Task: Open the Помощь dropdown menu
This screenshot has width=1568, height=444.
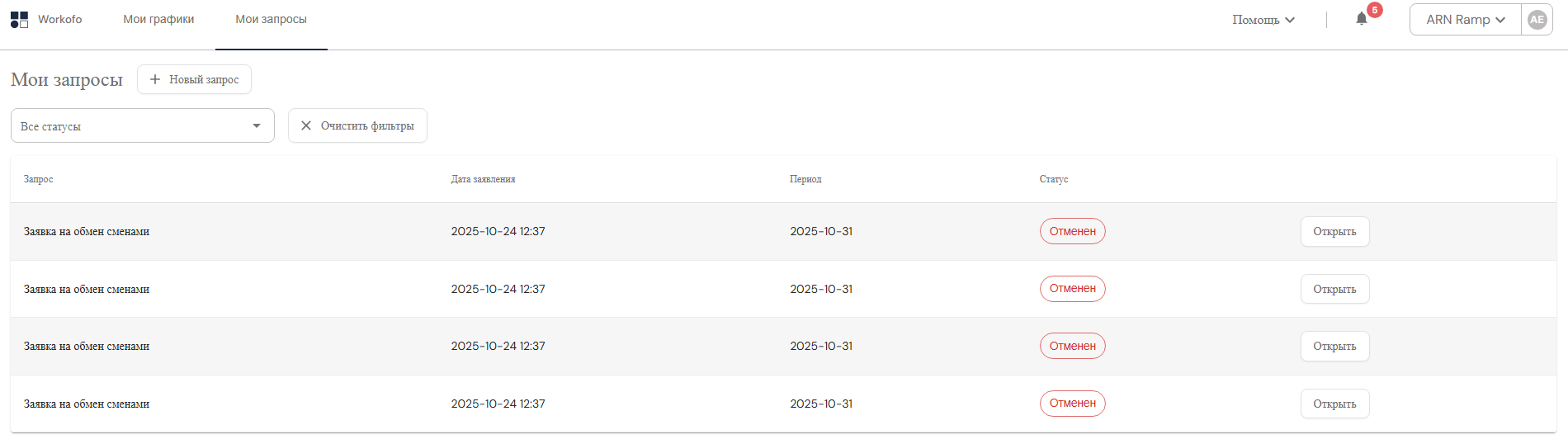Action: [1263, 20]
